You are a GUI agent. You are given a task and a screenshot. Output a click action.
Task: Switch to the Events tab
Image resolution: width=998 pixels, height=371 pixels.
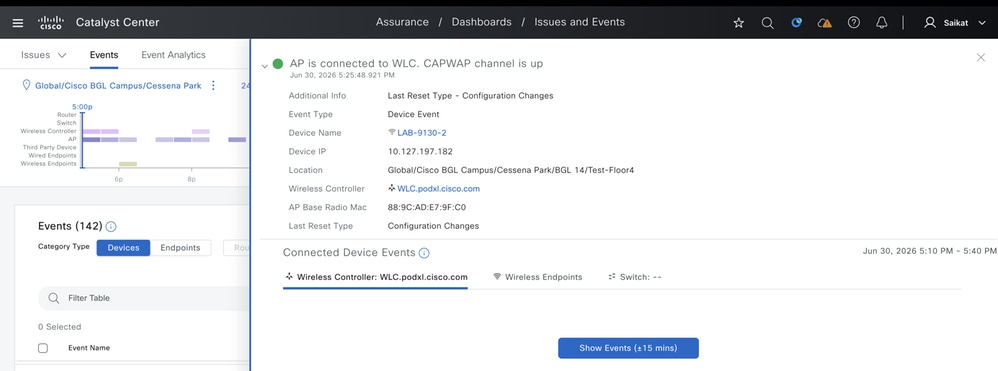tap(104, 55)
